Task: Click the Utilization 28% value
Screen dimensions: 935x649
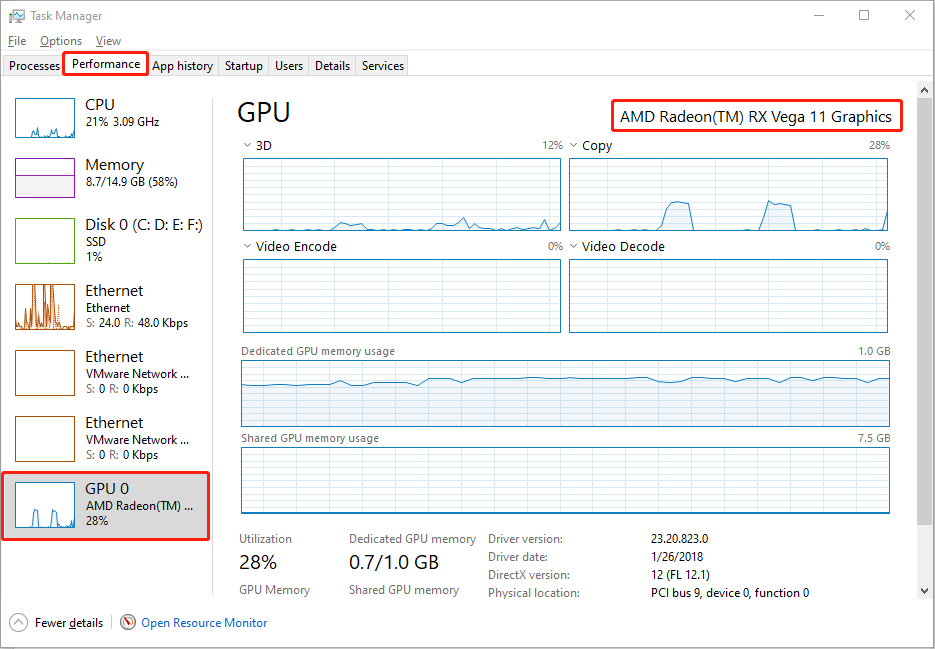Action: [x=258, y=562]
